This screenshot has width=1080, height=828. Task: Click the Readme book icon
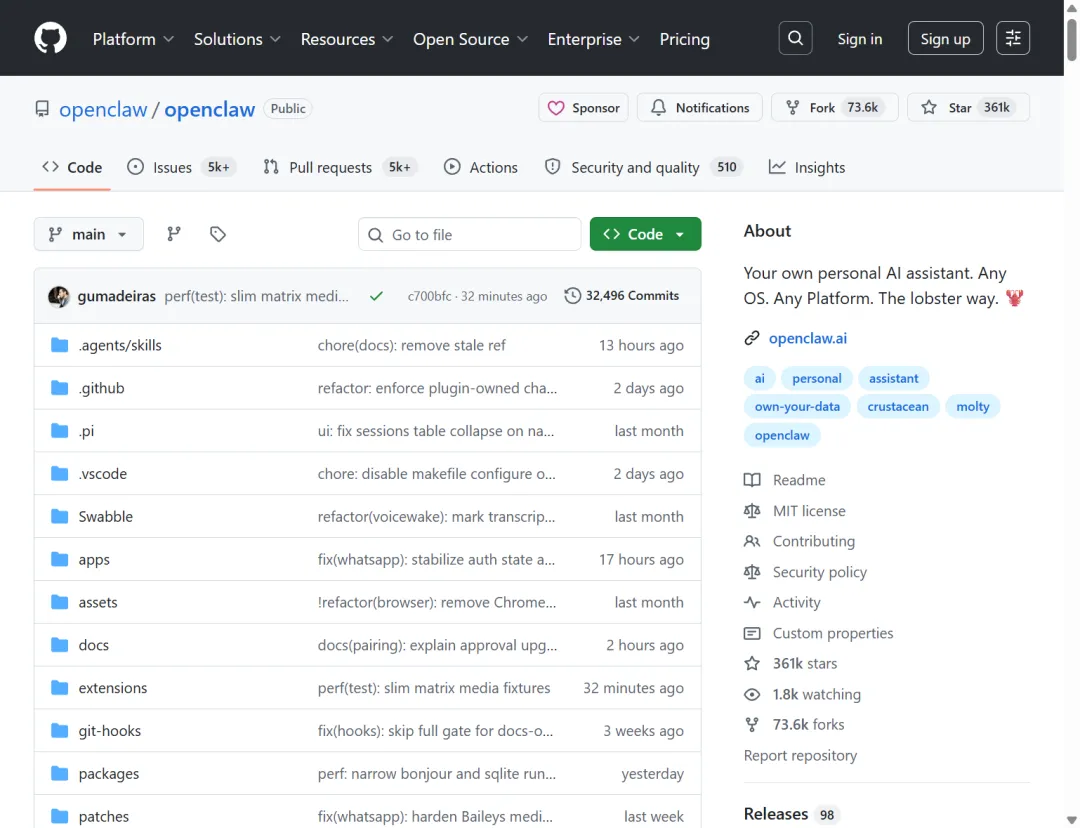(x=751, y=480)
